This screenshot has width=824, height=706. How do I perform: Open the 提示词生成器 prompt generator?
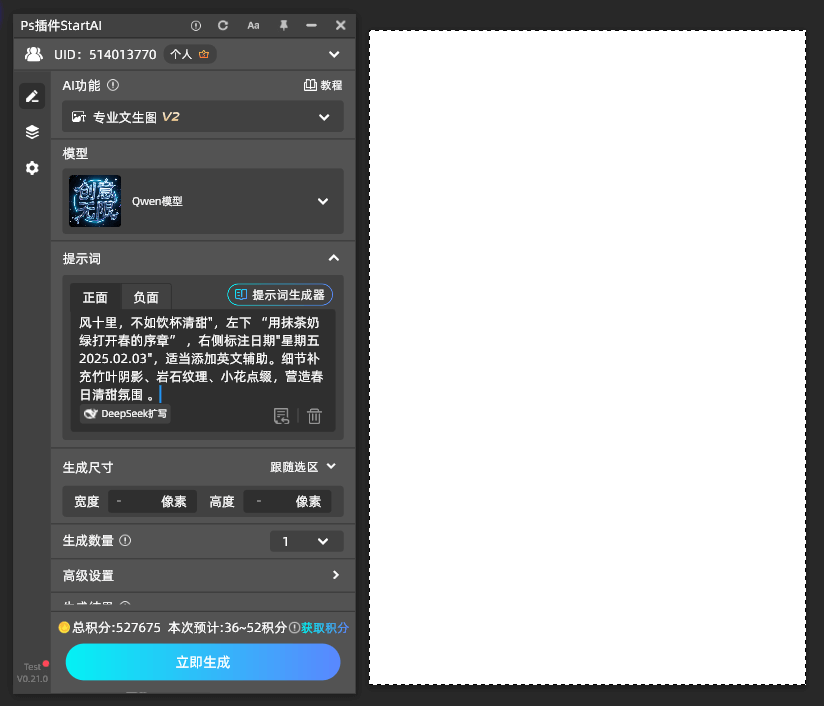[x=279, y=294]
